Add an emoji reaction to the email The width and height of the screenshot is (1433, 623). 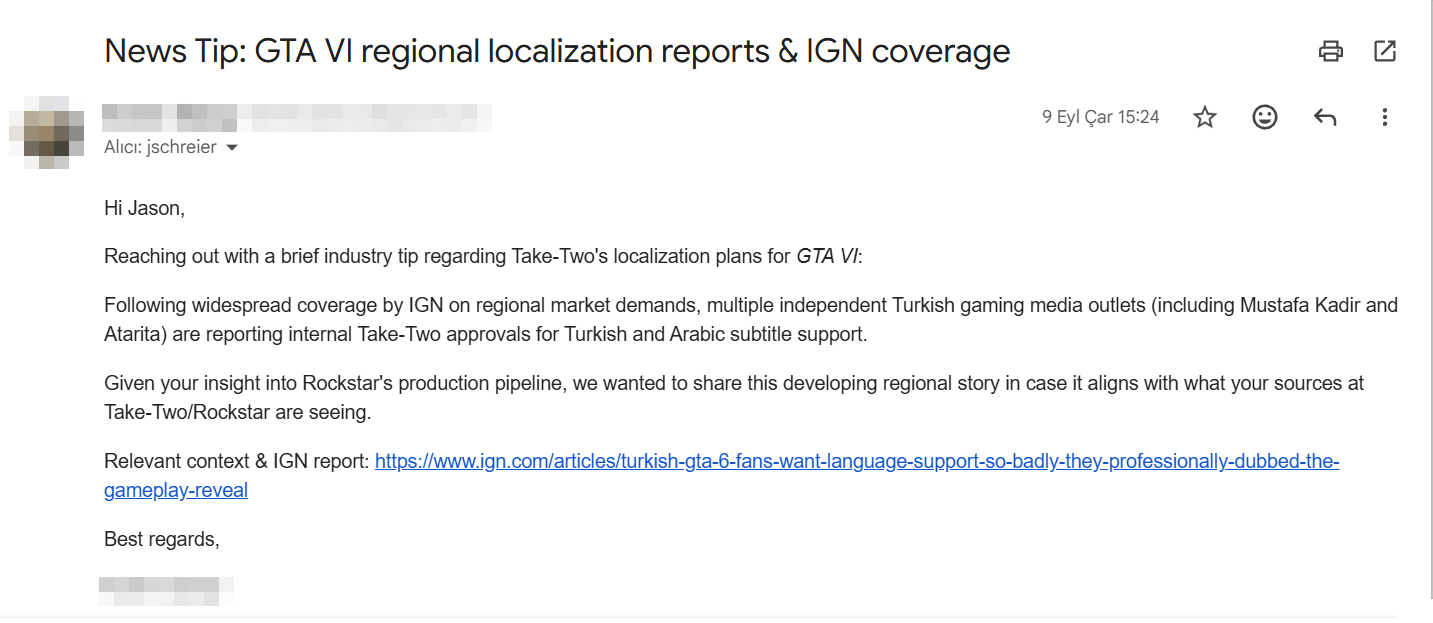coord(1265,118)
